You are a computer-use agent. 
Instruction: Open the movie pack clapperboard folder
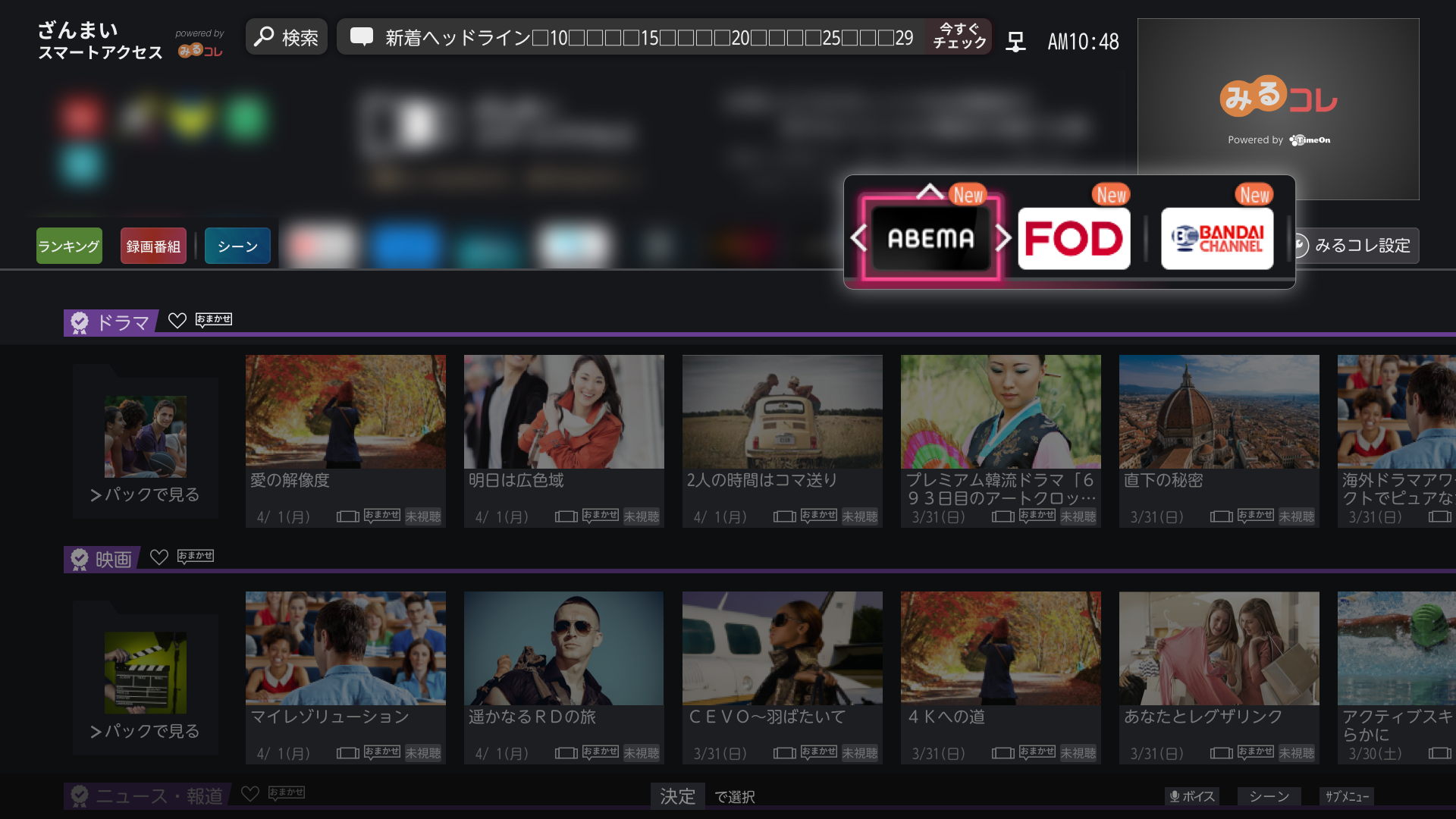(x=146, y=673)
